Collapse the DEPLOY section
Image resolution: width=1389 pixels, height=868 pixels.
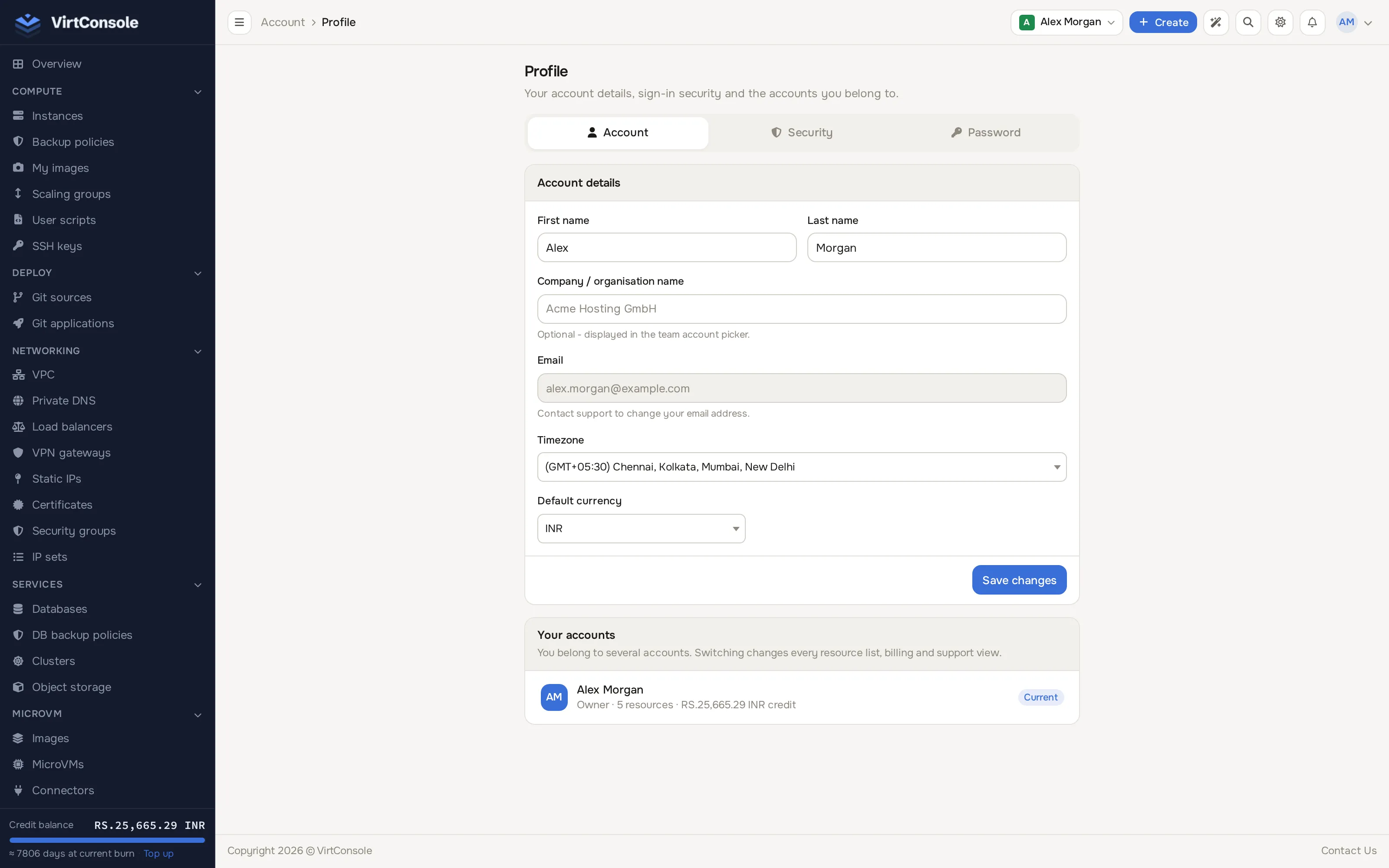click(x=107, y=273)
